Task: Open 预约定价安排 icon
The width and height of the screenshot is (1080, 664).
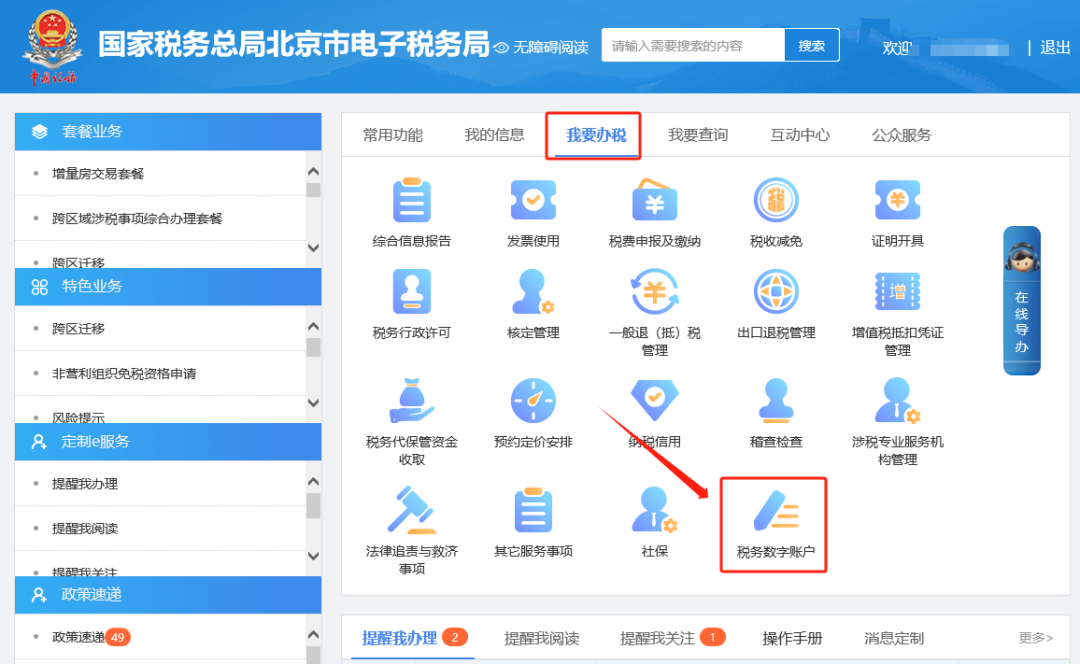Action: point(533,401)
